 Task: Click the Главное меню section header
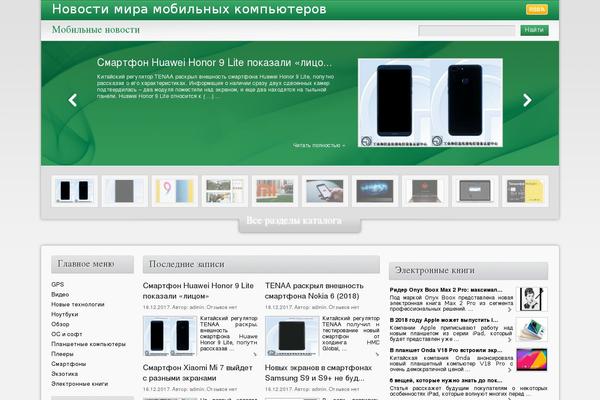pyautogui.click(x=92, y=264)
